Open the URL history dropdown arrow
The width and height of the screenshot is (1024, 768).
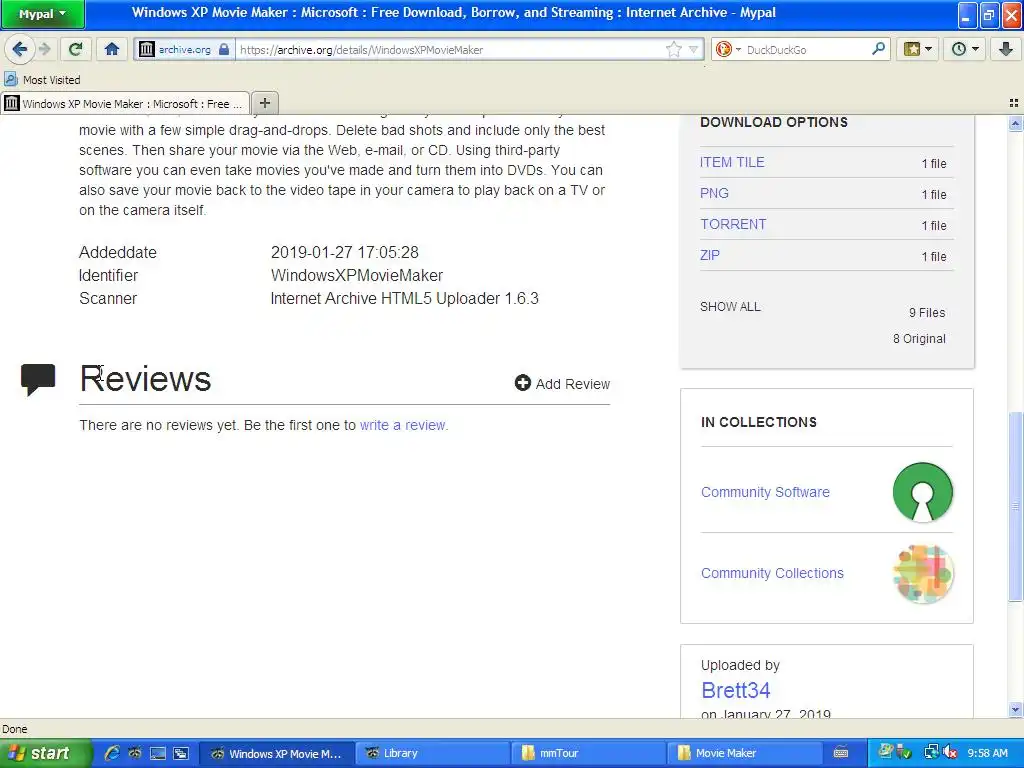(694, 49)
